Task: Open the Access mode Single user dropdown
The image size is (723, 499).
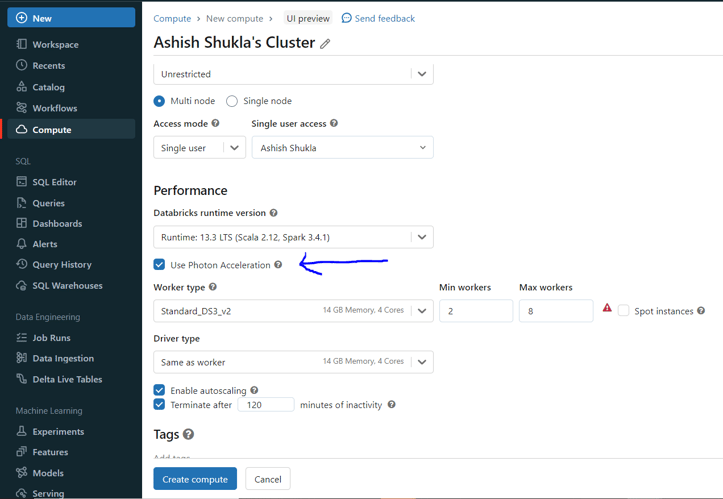Action: tap(200, 148)
